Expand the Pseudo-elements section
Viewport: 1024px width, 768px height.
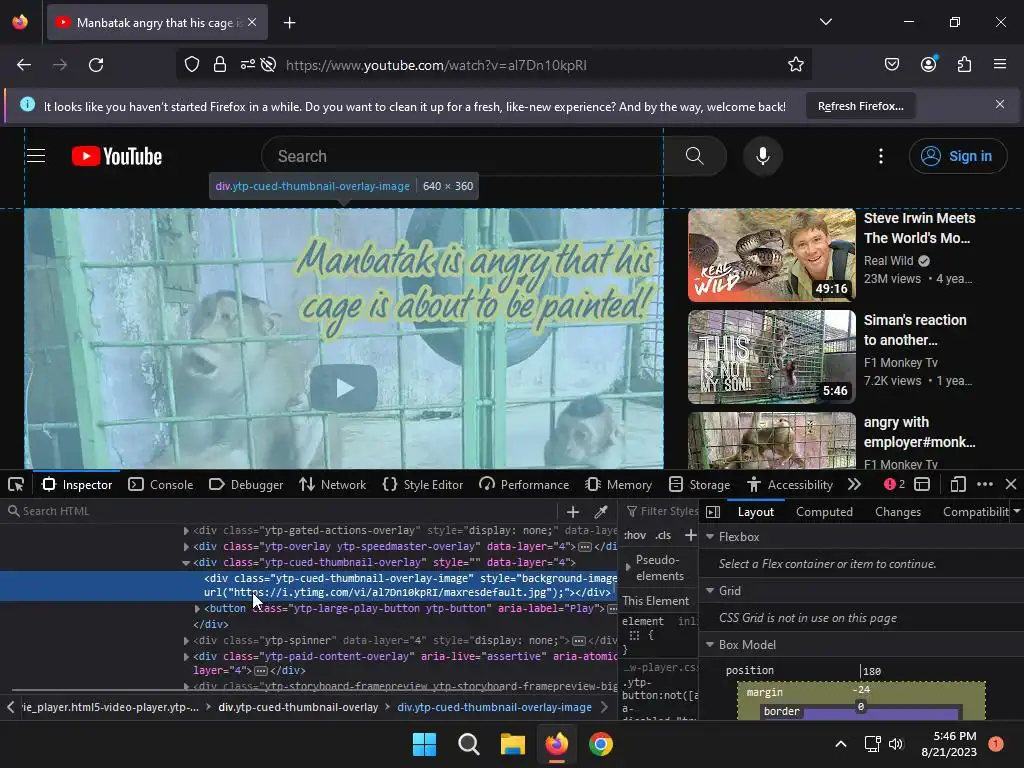pos(629,568)
